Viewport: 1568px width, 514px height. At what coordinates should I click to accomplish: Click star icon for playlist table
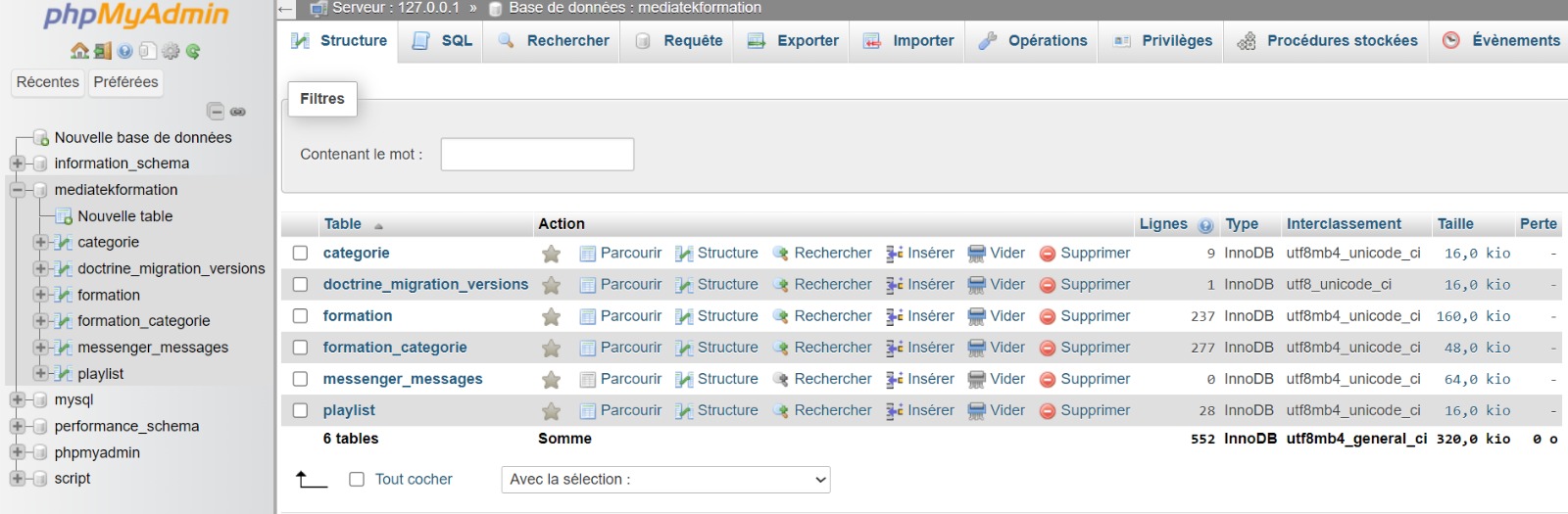pyautogui.click(x=552, y=411)
